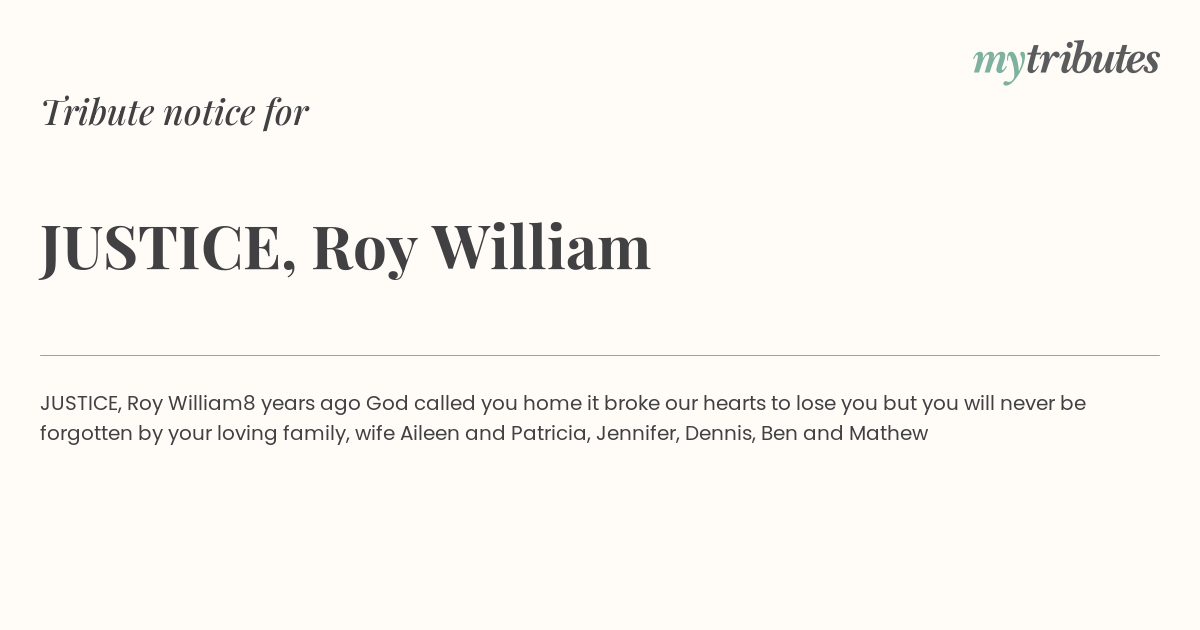The height and width of the screenshot is (630, 1200).
Task: Click the name 'Jennifer,' in the text
Action: coord(637,433)
